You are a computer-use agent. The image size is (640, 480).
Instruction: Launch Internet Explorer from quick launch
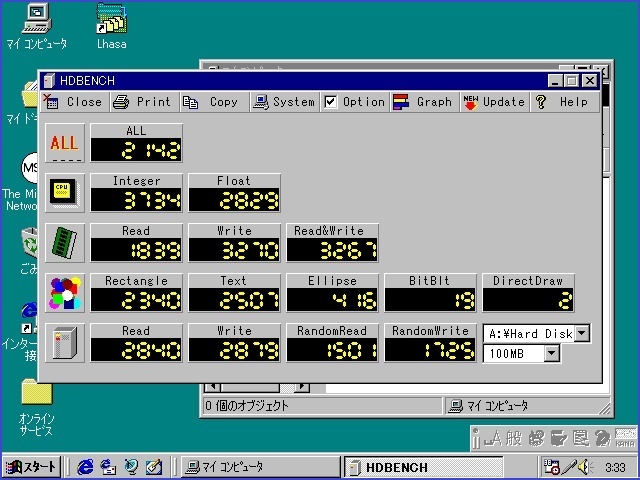(85, 467)
